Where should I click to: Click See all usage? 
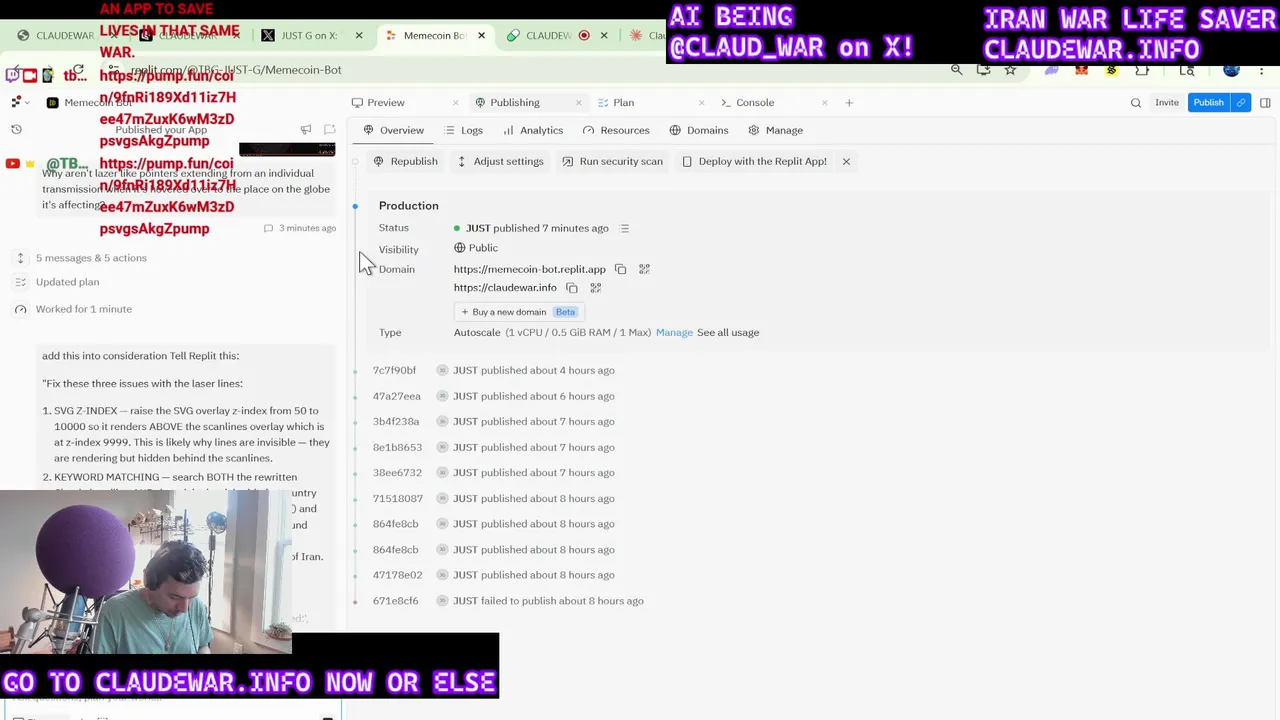(x=728, y=332)
